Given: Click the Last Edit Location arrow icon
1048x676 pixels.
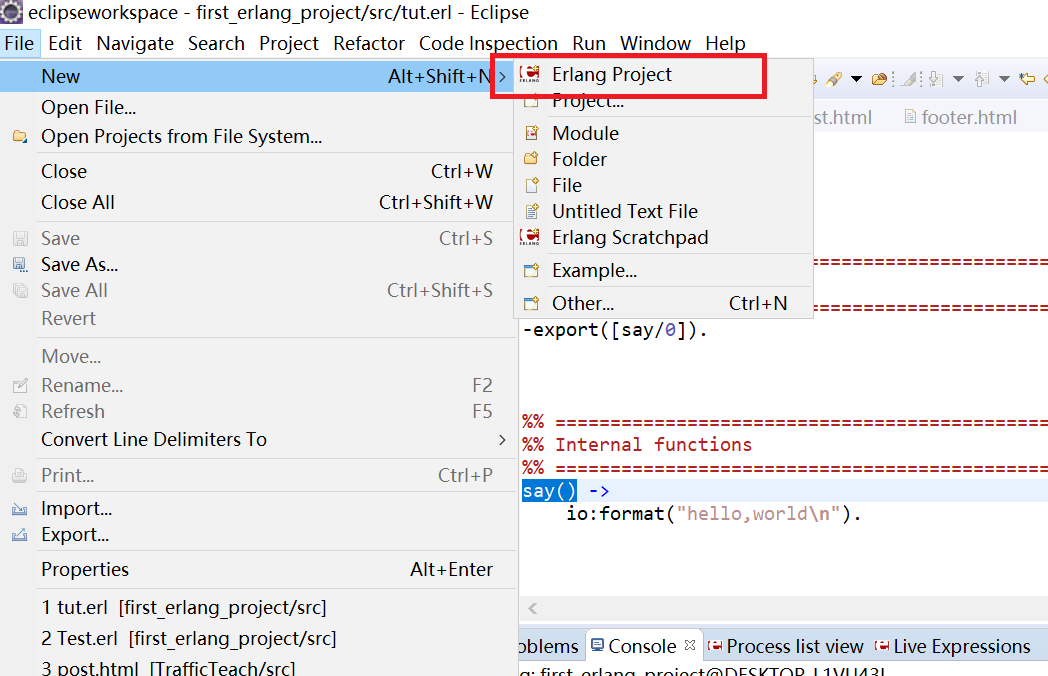Looking at the screenshot, I should [1027, 80].
